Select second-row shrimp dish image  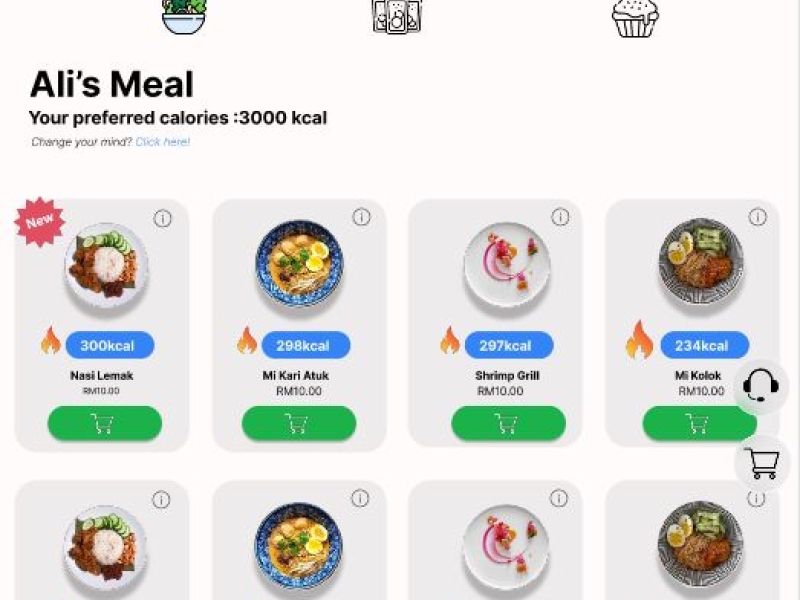506,546
